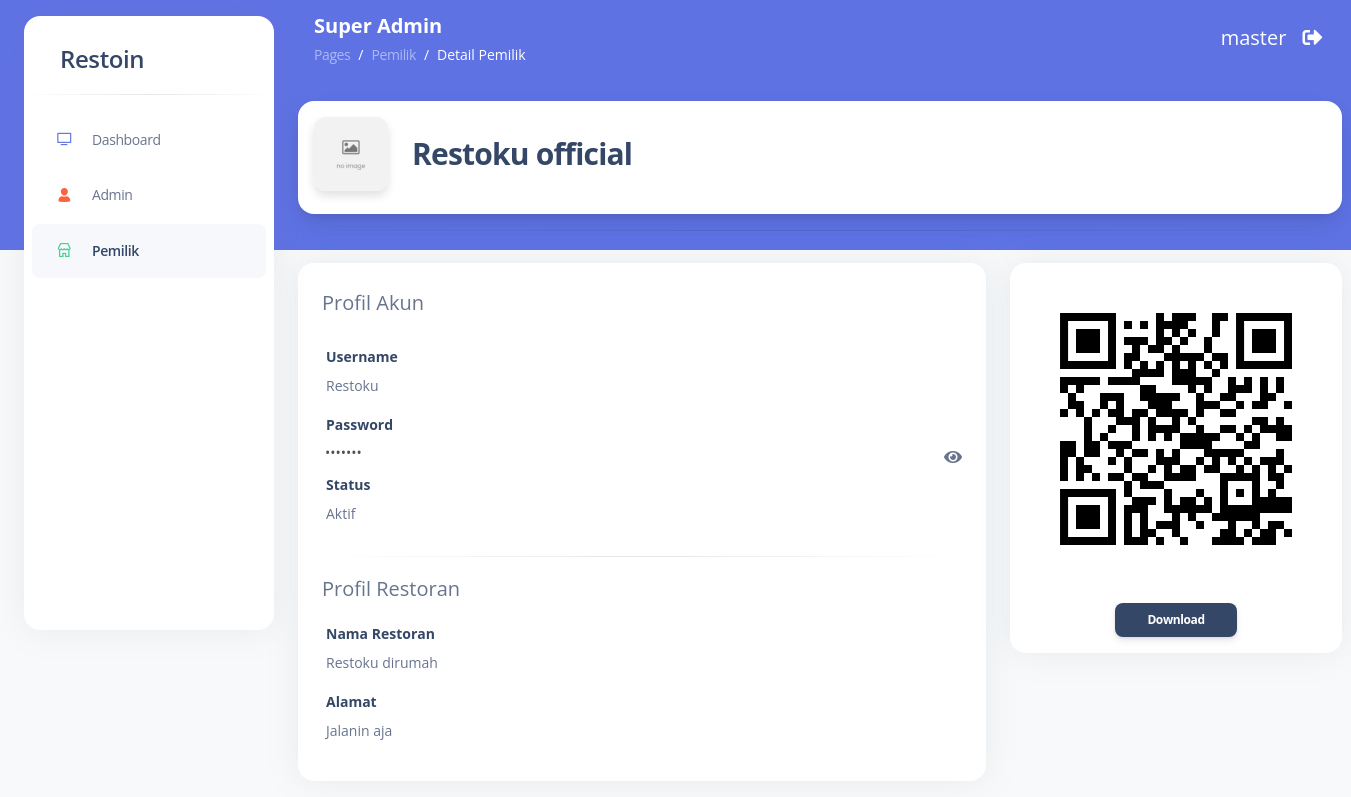The image size is (1351, 797).
Task: Go to Pemilik breadcrumb link
Action: pyautogui.click(x=394, y=55)
